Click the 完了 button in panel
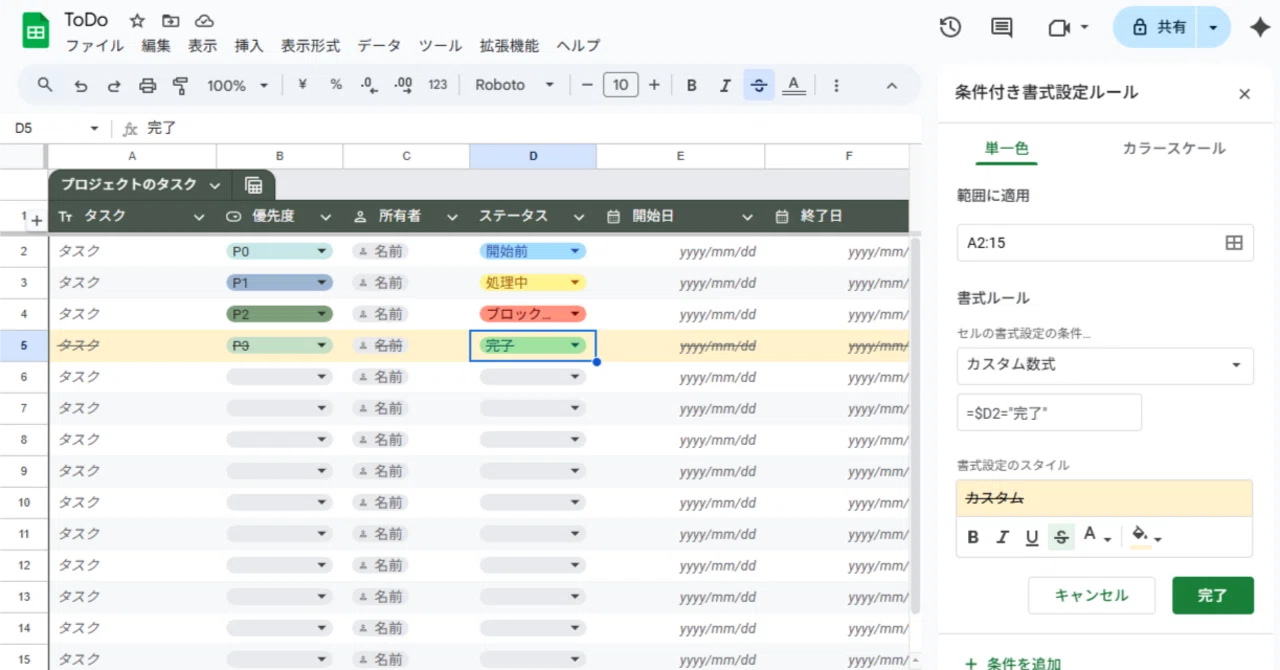1280x670 pixels. click(1212, 595)
